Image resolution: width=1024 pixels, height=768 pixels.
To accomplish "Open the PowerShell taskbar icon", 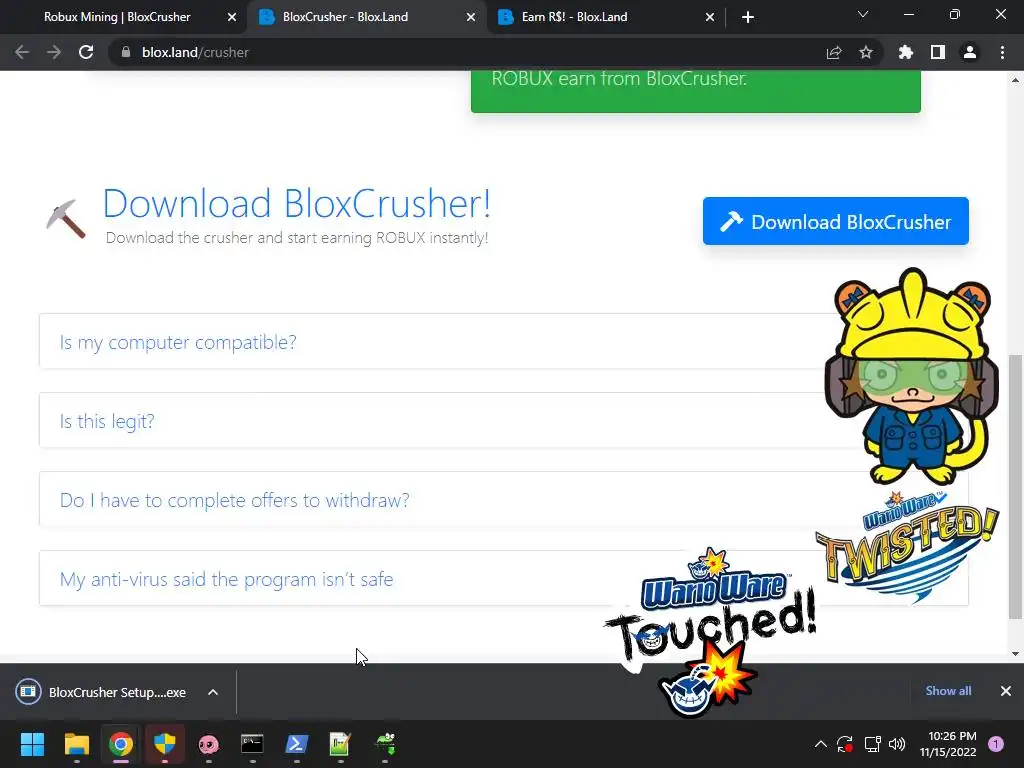I will (296, 744).
